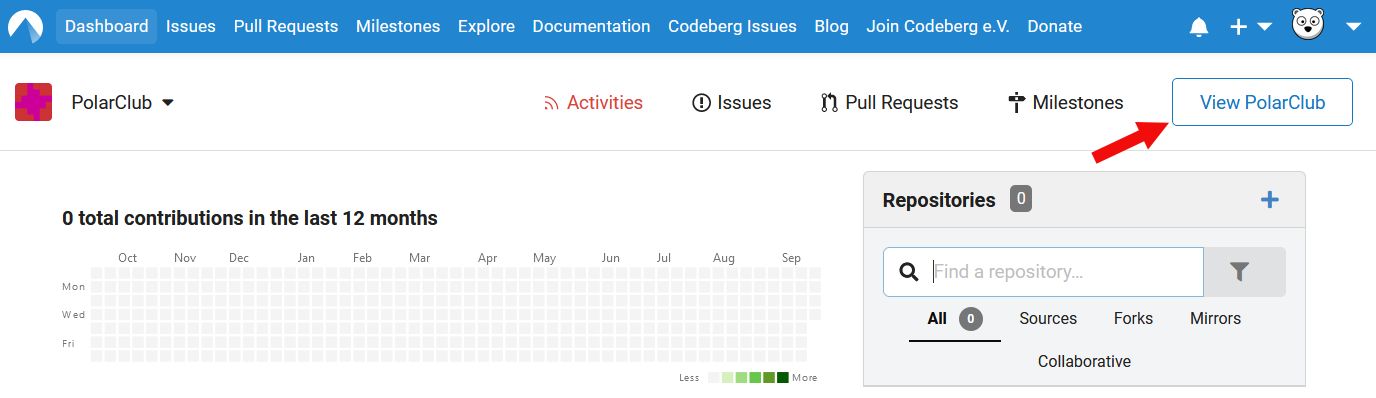This screenshot has width=1376, height=398.
Task: Expand the PolarClub context switcher dropdown
Action: (x=123, y=102)
